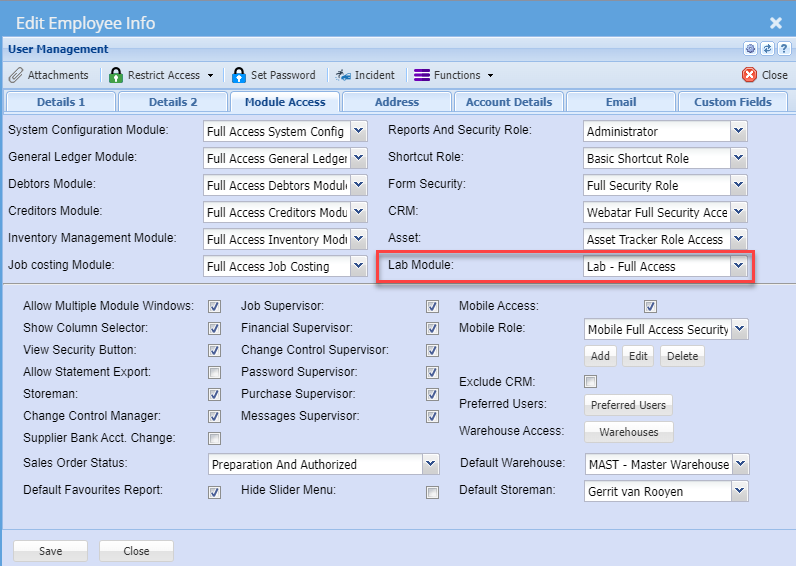Click the Preferred Users button

coord(628,405)
